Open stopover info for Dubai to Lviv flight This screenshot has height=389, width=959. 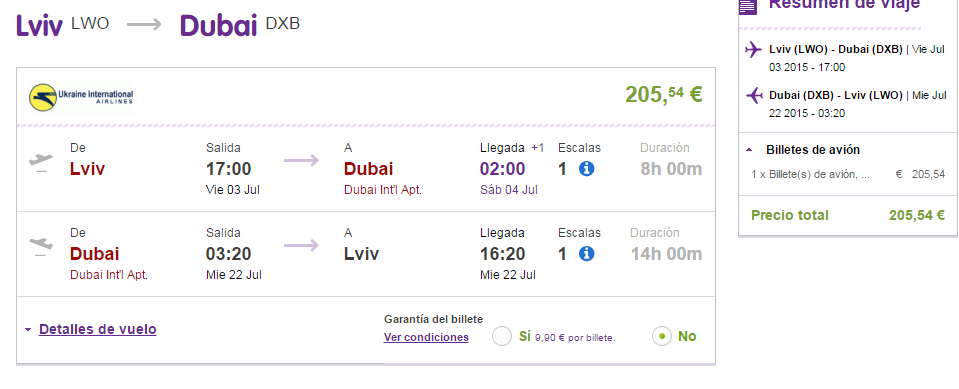(x=586, y=254)
